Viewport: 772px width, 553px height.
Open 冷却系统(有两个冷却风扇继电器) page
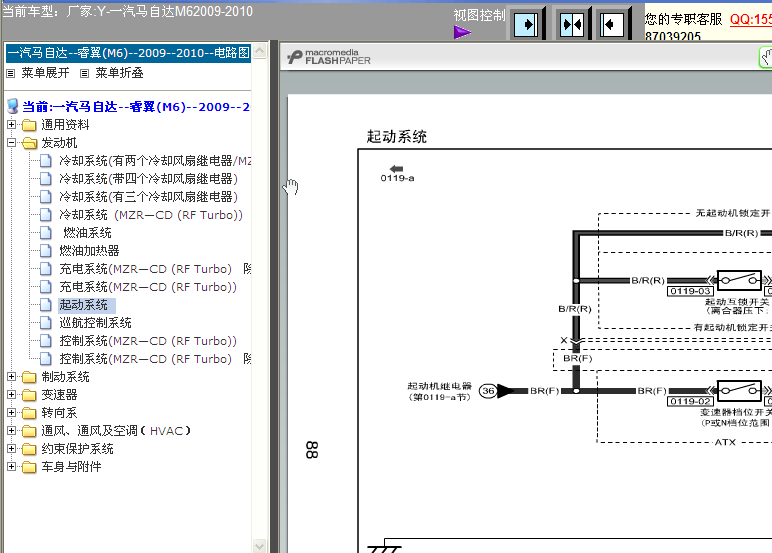[x=155, y=161]
